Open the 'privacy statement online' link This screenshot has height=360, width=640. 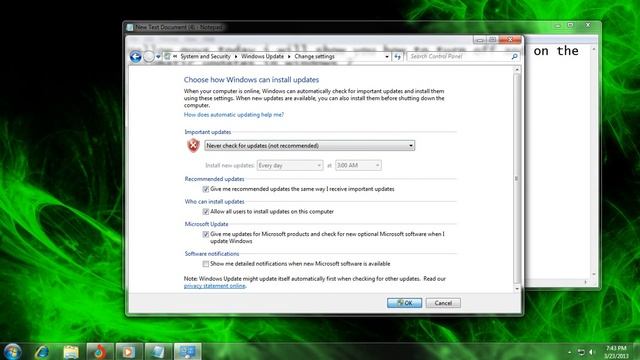coord(215,286)
